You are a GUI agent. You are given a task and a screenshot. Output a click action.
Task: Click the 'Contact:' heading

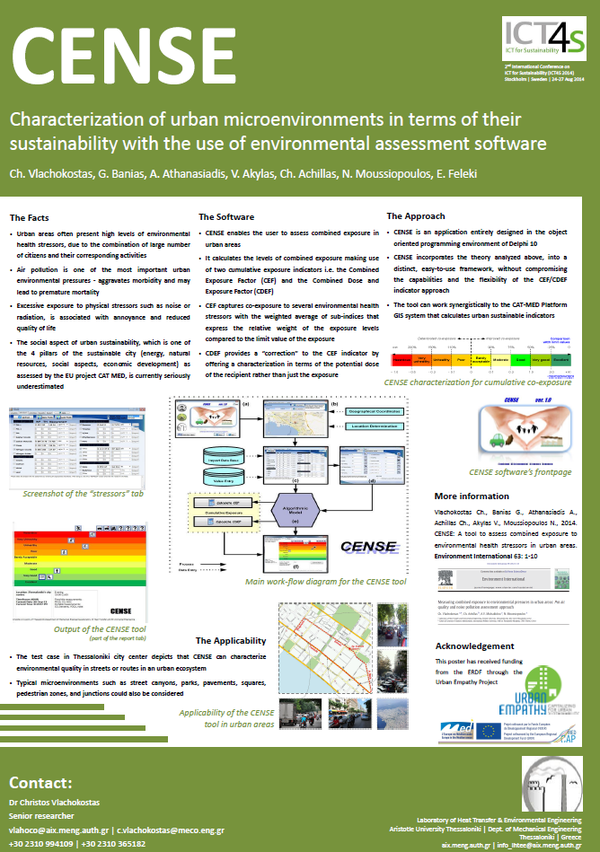click(41, 782)
